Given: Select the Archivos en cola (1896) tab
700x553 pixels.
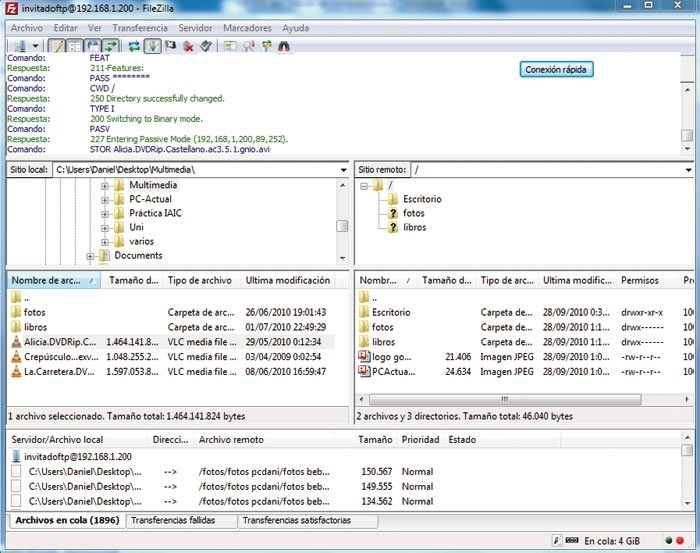Looking at the screenshot, I should tap(67, 520).
